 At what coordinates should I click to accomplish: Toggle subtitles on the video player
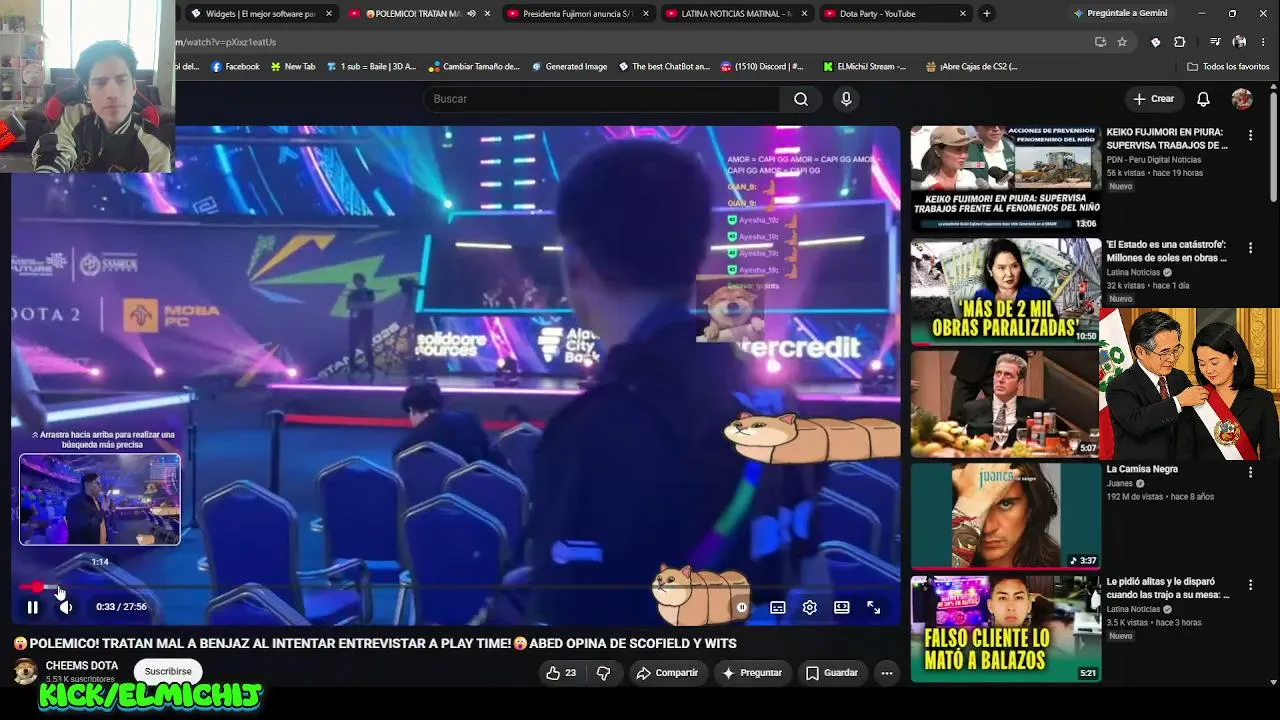777,607
